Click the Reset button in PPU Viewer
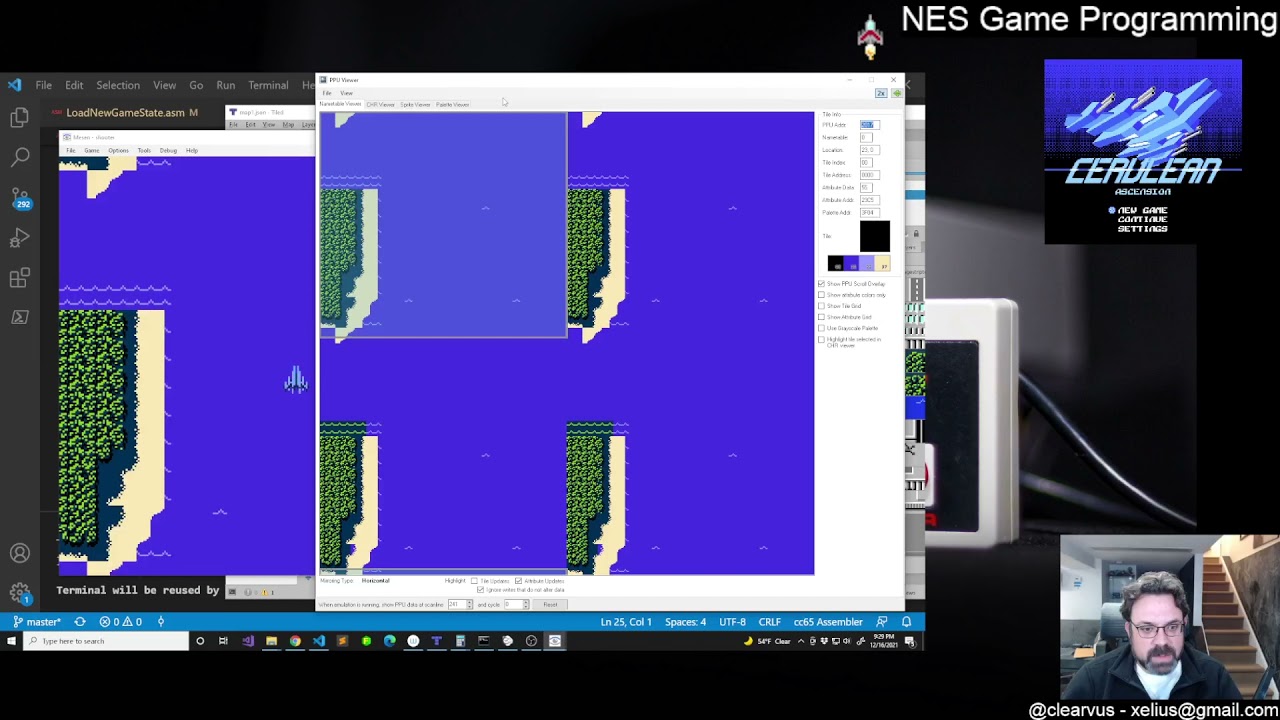This screenshot has height=720, width=1280. click(x=550, y=604)
